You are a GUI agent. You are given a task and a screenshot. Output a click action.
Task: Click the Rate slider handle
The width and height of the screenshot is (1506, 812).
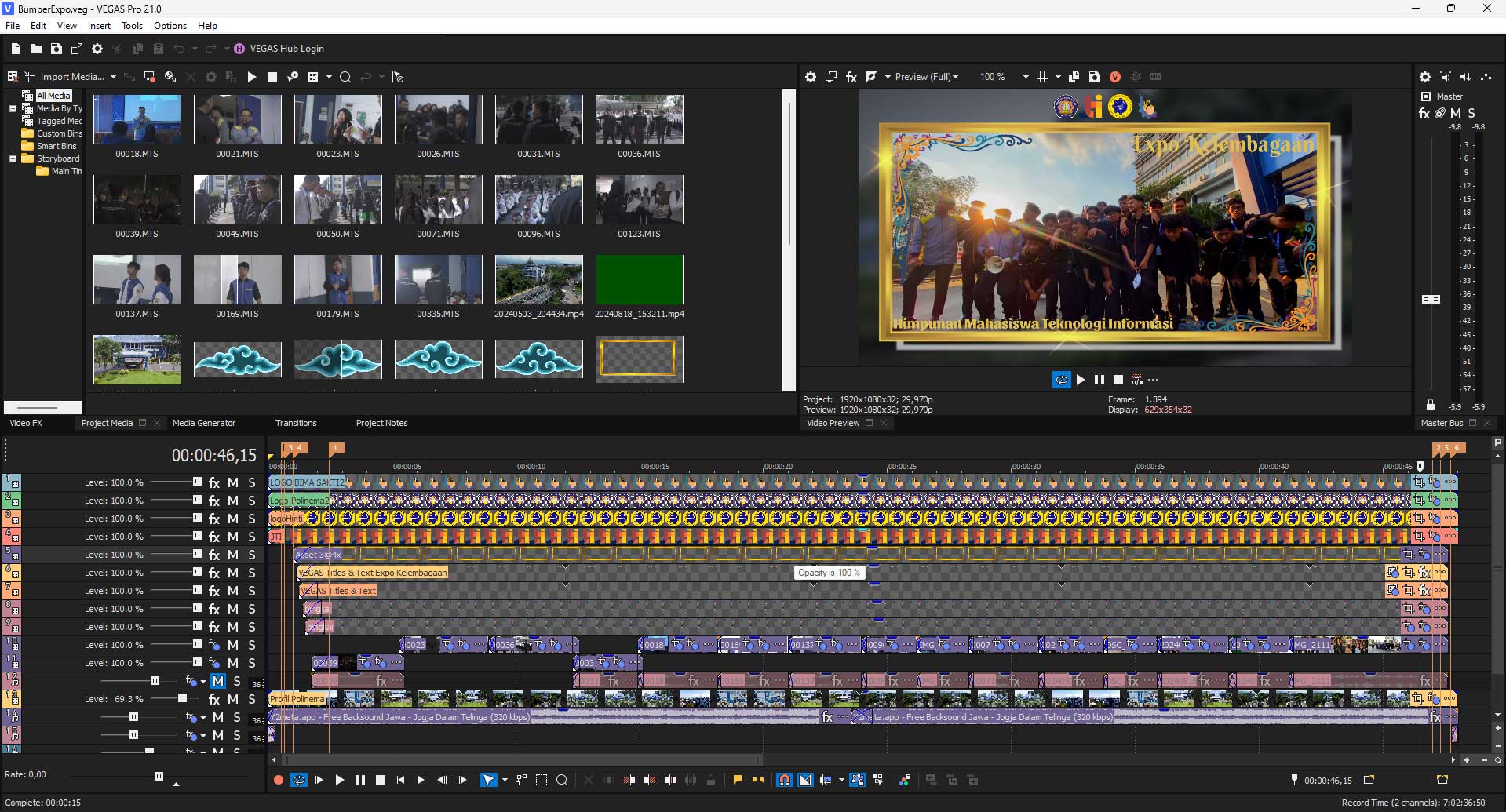pos(159,776)
